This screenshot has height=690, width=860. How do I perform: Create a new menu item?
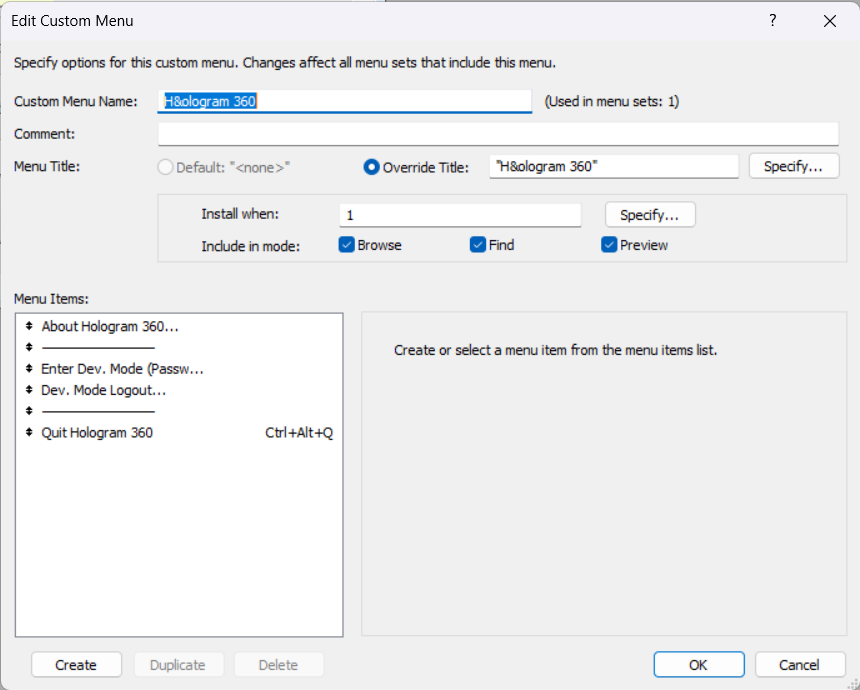pos(76,664)
